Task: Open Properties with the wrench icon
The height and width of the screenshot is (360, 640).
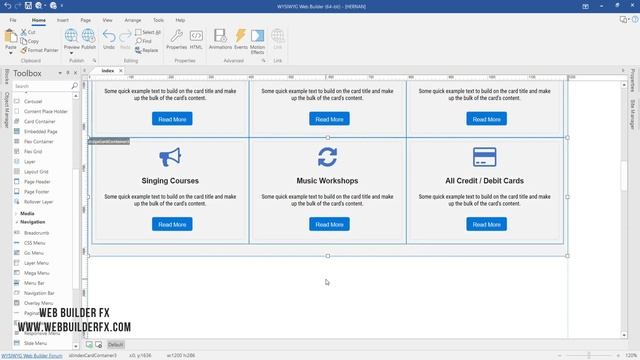Action: 176,36
